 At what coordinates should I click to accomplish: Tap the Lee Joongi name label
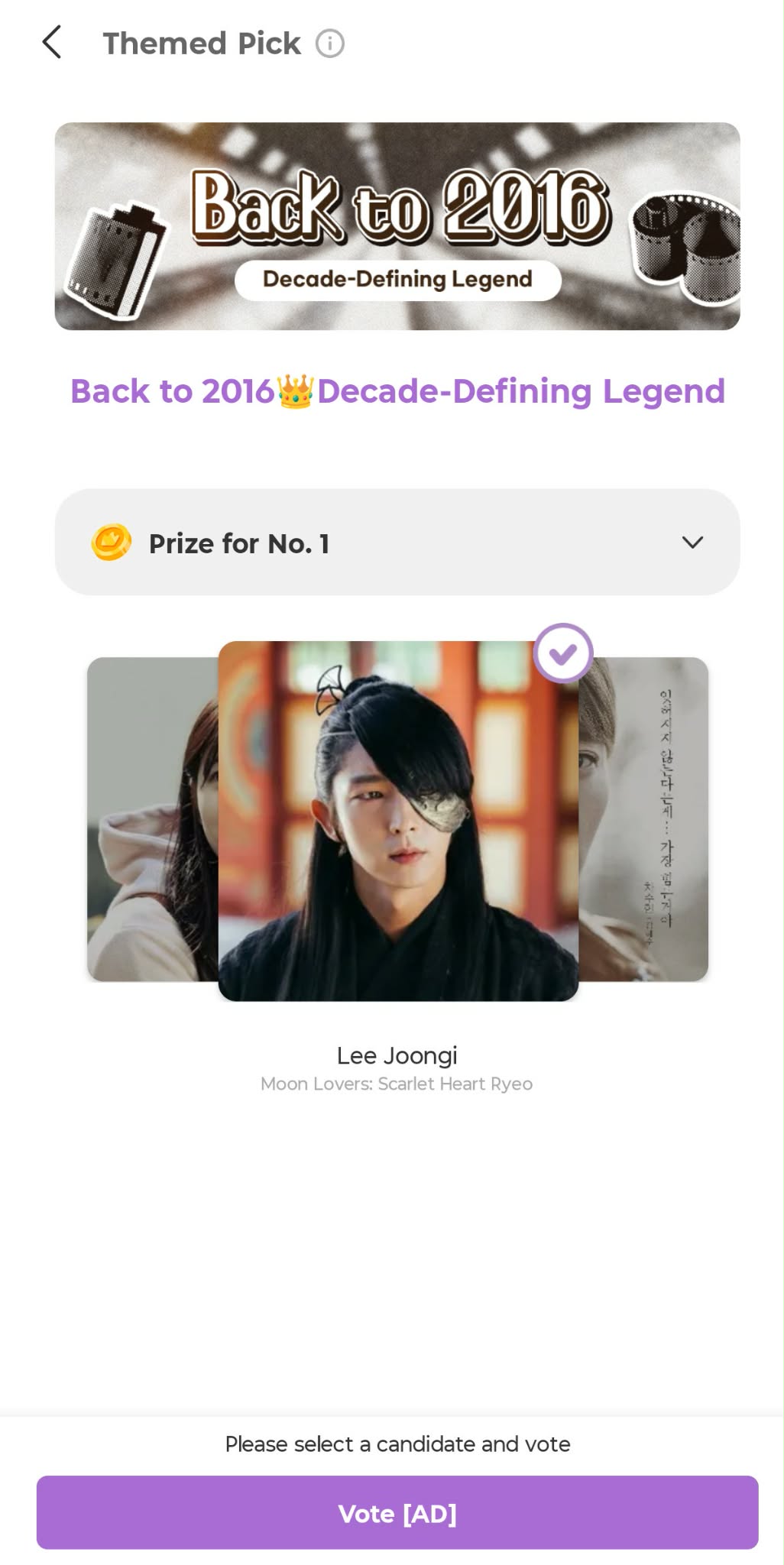pos(397,1056)
